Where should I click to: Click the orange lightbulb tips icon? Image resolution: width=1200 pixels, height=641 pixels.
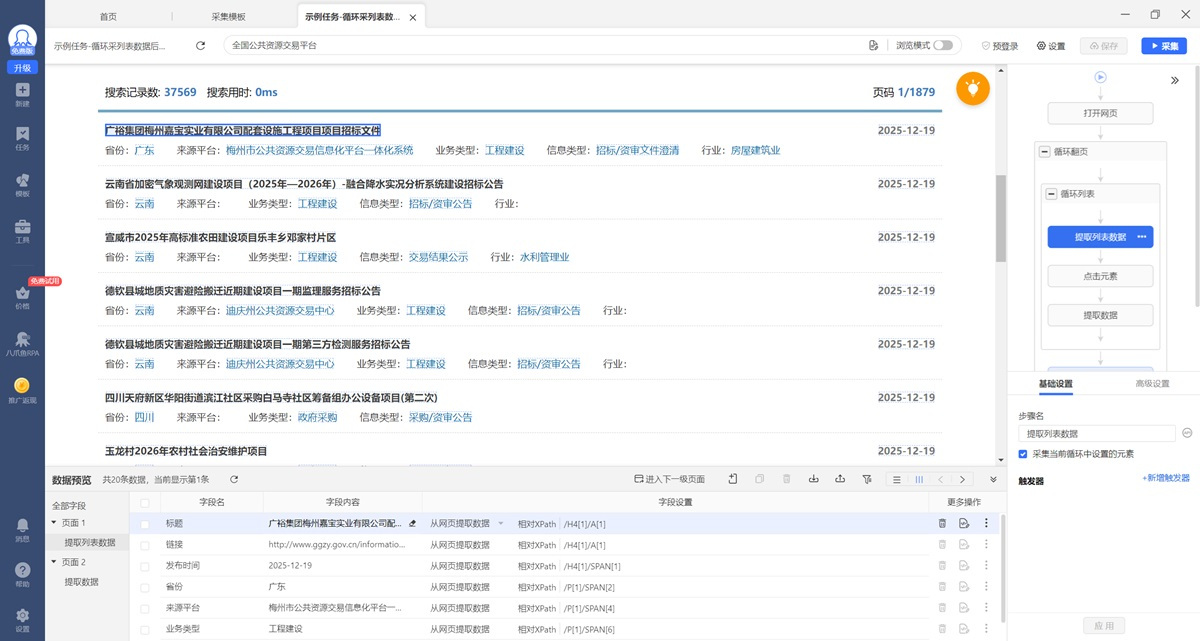972,89
